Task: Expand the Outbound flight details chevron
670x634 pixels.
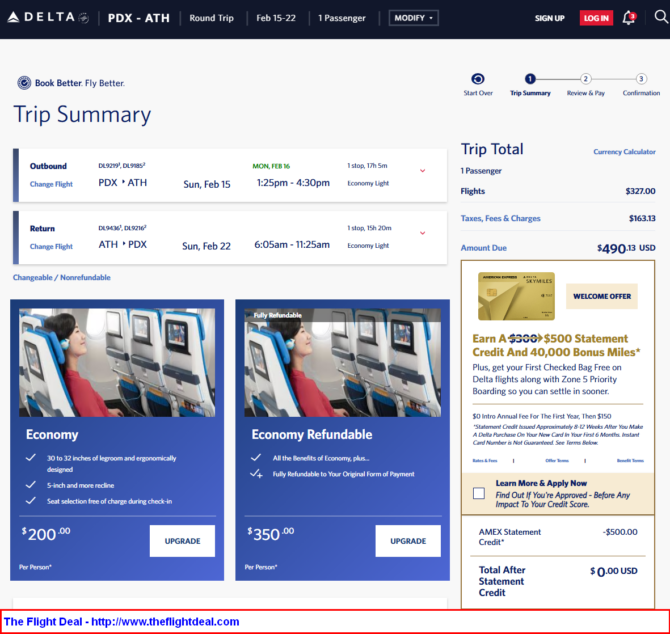Action: pos(422,171)
